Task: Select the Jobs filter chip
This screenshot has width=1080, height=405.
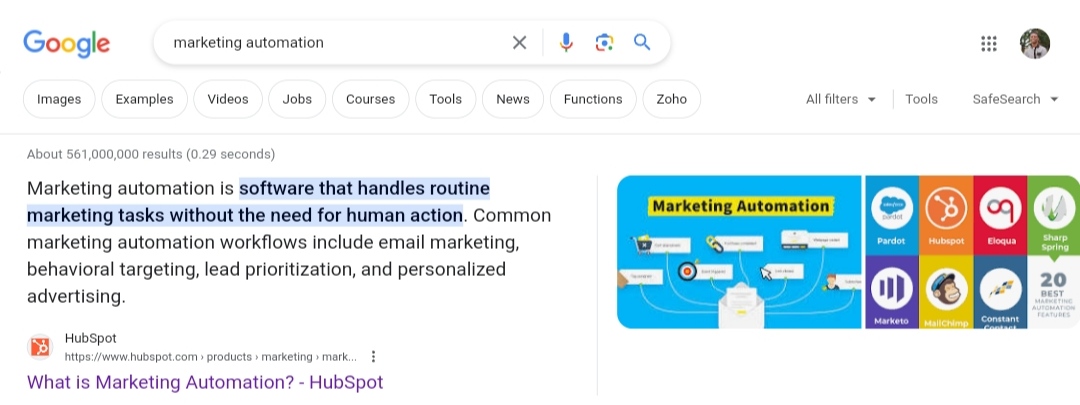Action: click(297, 99)
